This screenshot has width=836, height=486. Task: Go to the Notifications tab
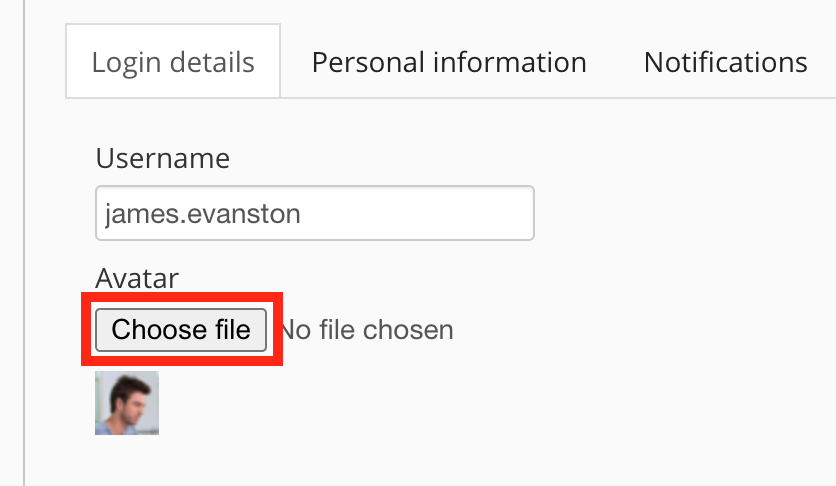click(725, 62)
